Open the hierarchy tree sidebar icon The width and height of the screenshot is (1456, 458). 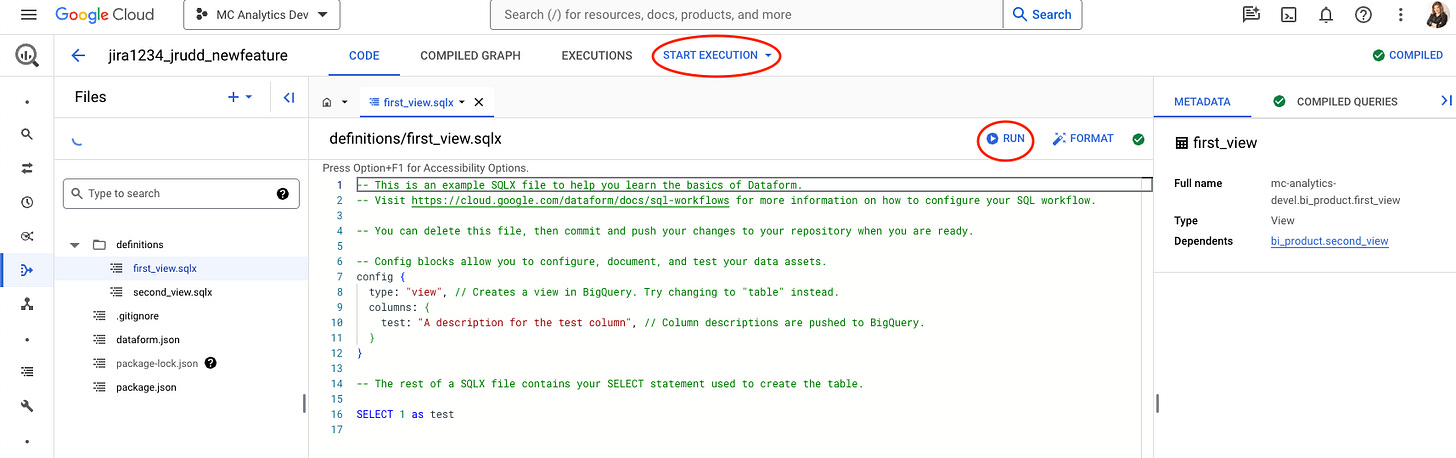pos(27,304)
